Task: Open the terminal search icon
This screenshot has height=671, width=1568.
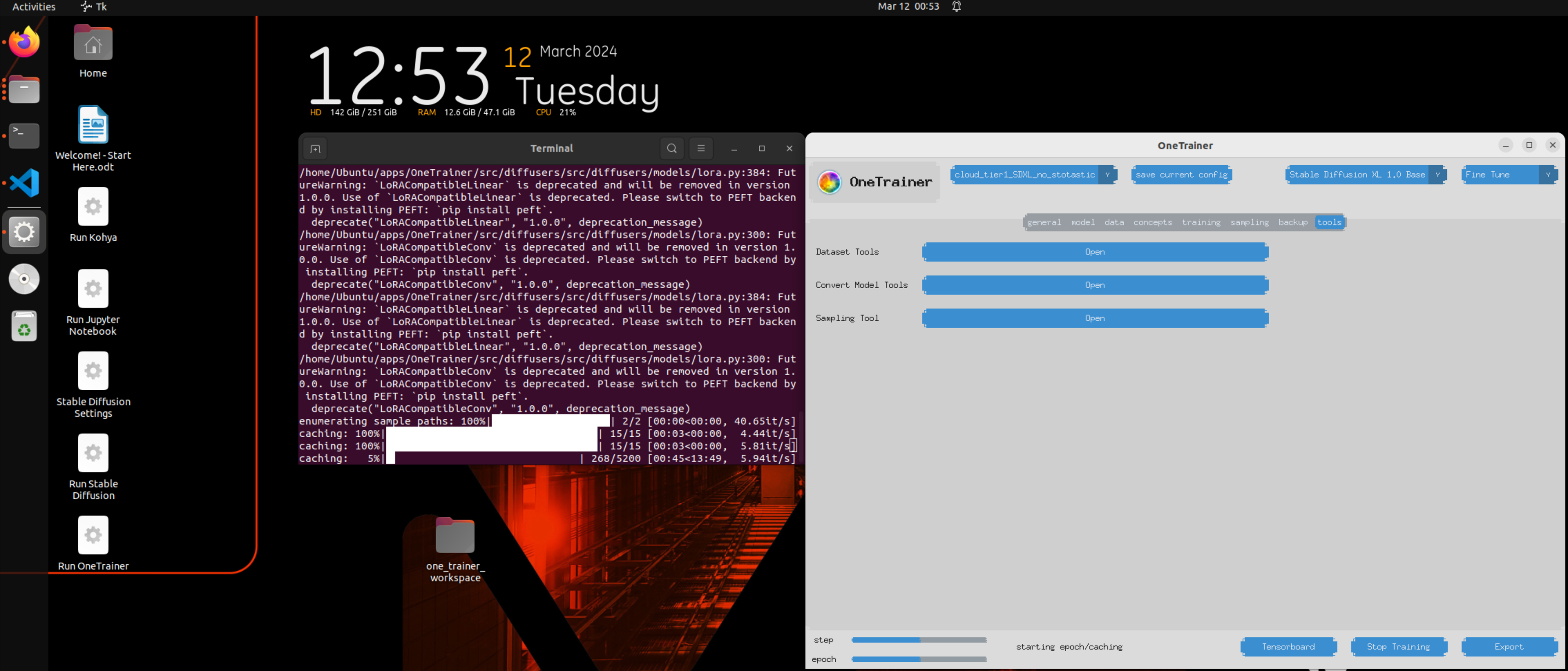Action: pos(671,148)
